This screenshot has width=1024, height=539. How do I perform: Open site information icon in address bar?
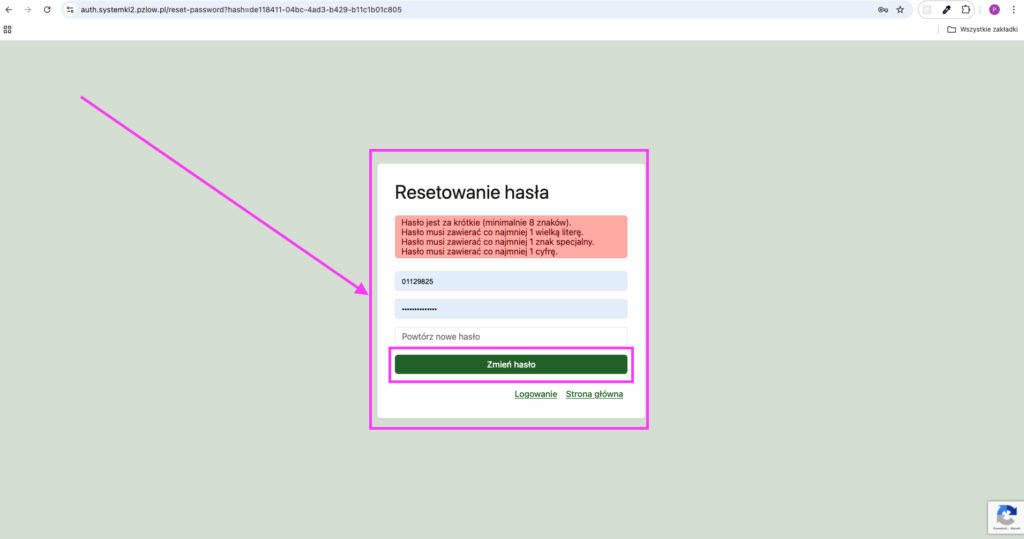(x=69, y=9)
